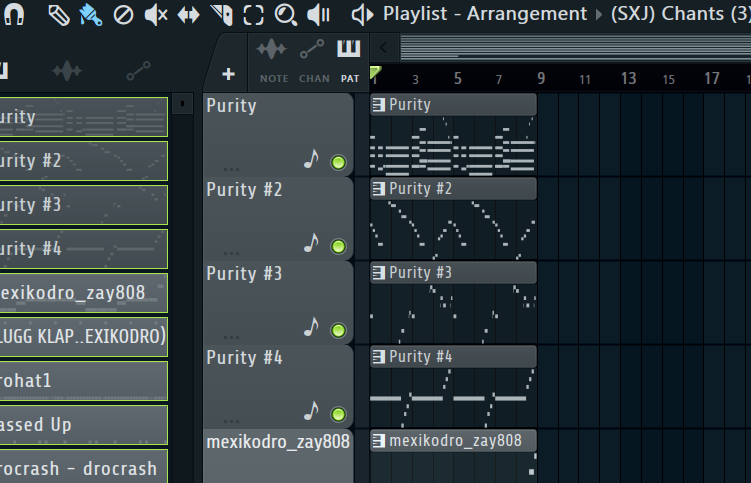Open Purity track options dots
Viewport: 751px width, 483px height.
231,169
